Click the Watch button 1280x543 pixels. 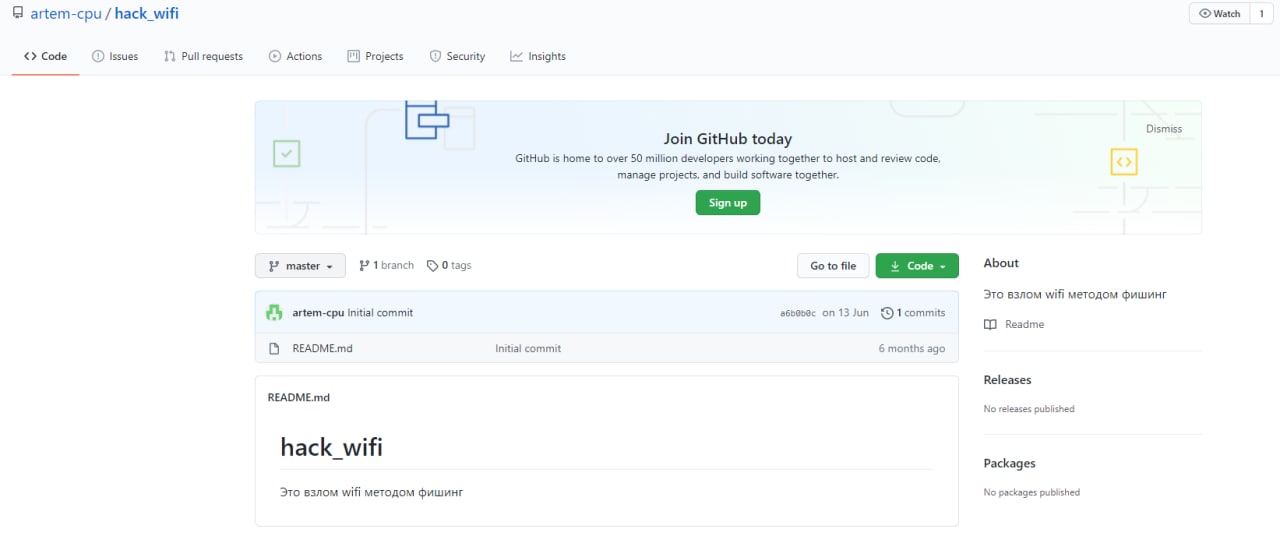1219,14
